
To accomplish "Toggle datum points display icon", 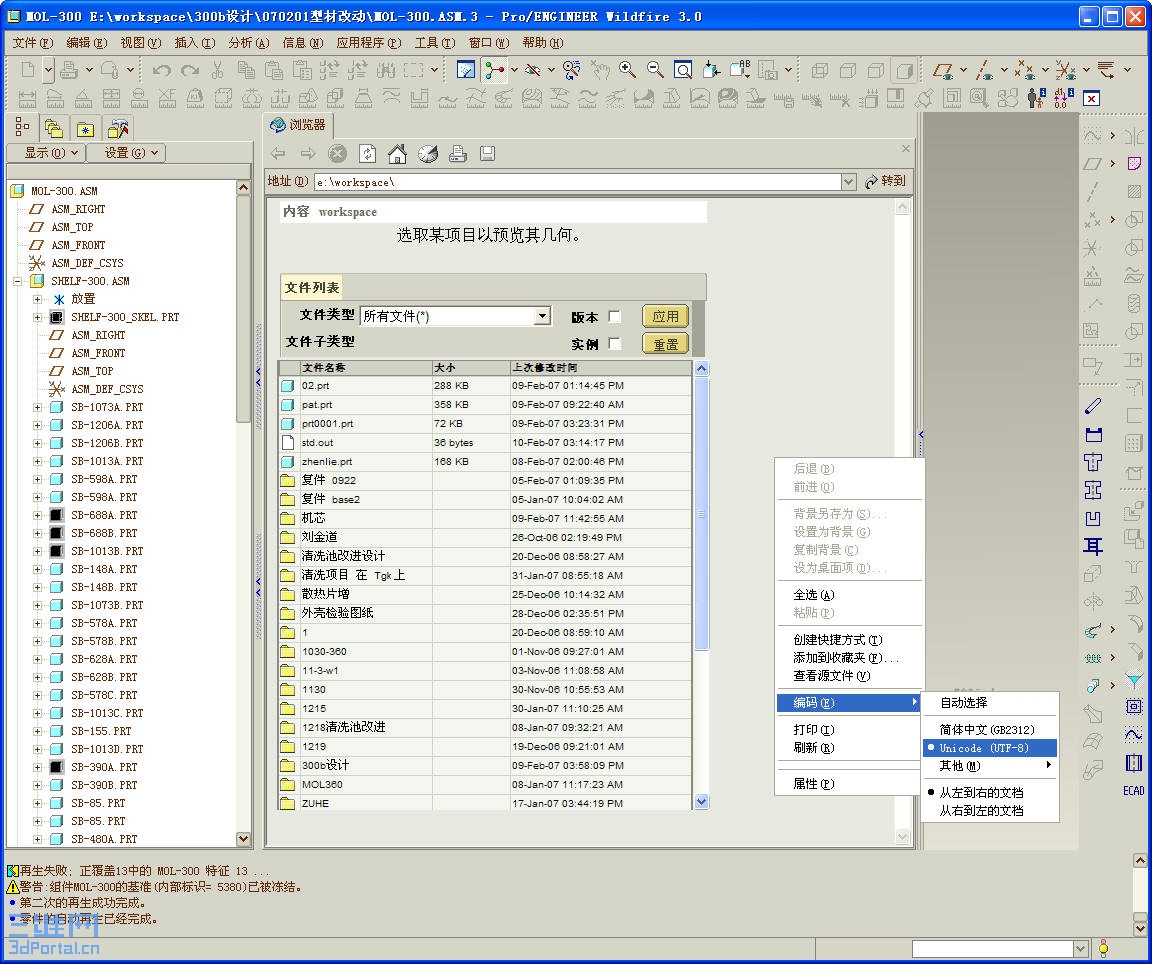I will click(x=1024, y=71).
